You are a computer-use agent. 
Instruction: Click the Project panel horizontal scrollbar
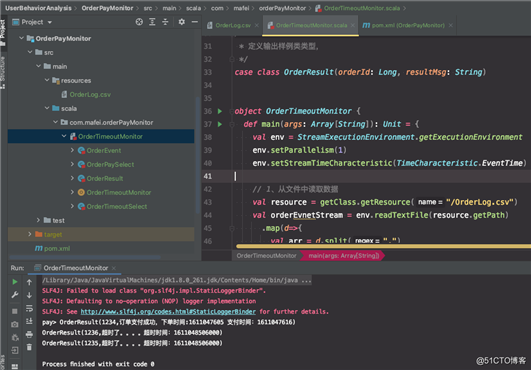85,257
